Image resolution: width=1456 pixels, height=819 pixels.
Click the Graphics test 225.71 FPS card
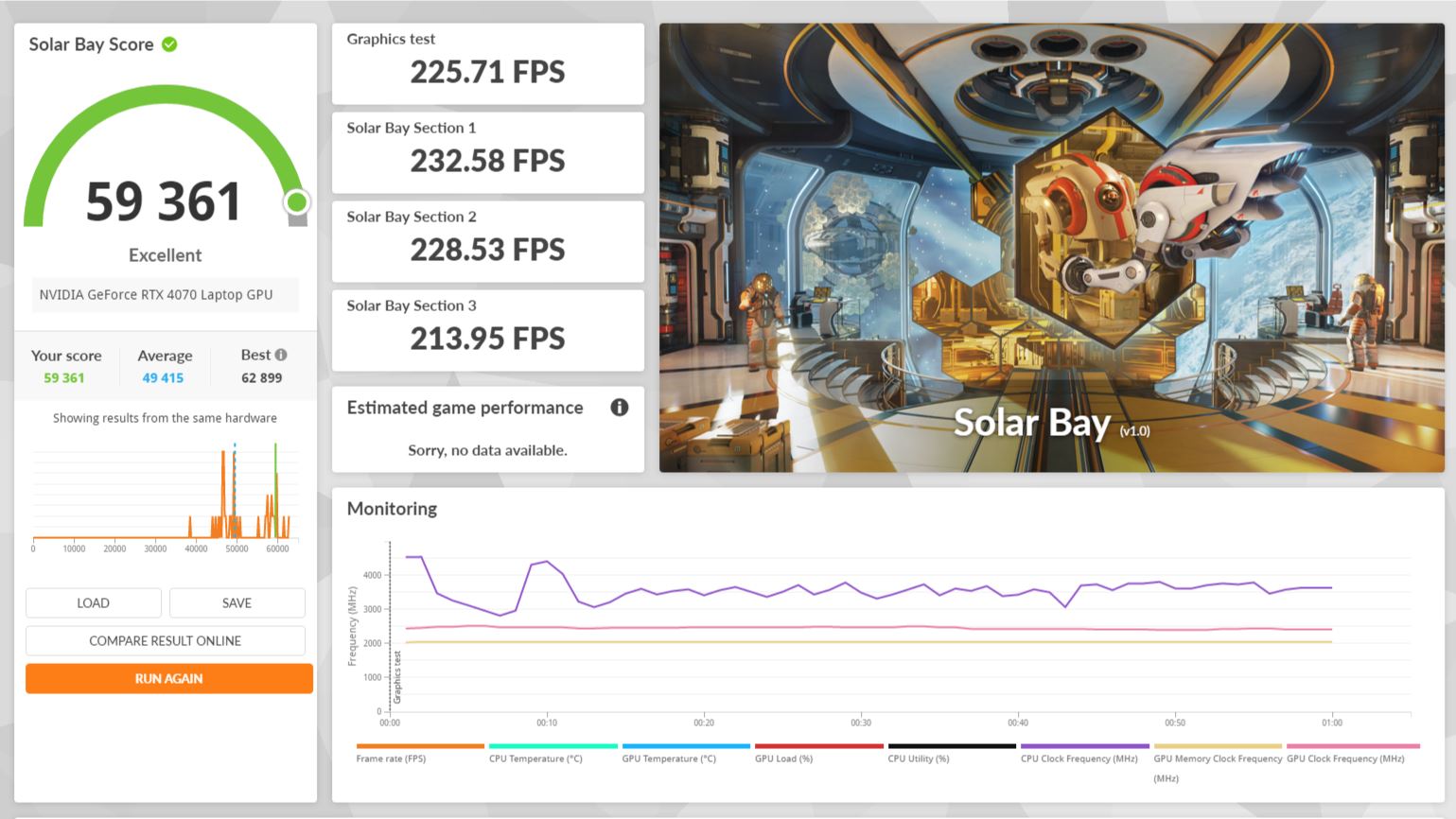point(488,63)
